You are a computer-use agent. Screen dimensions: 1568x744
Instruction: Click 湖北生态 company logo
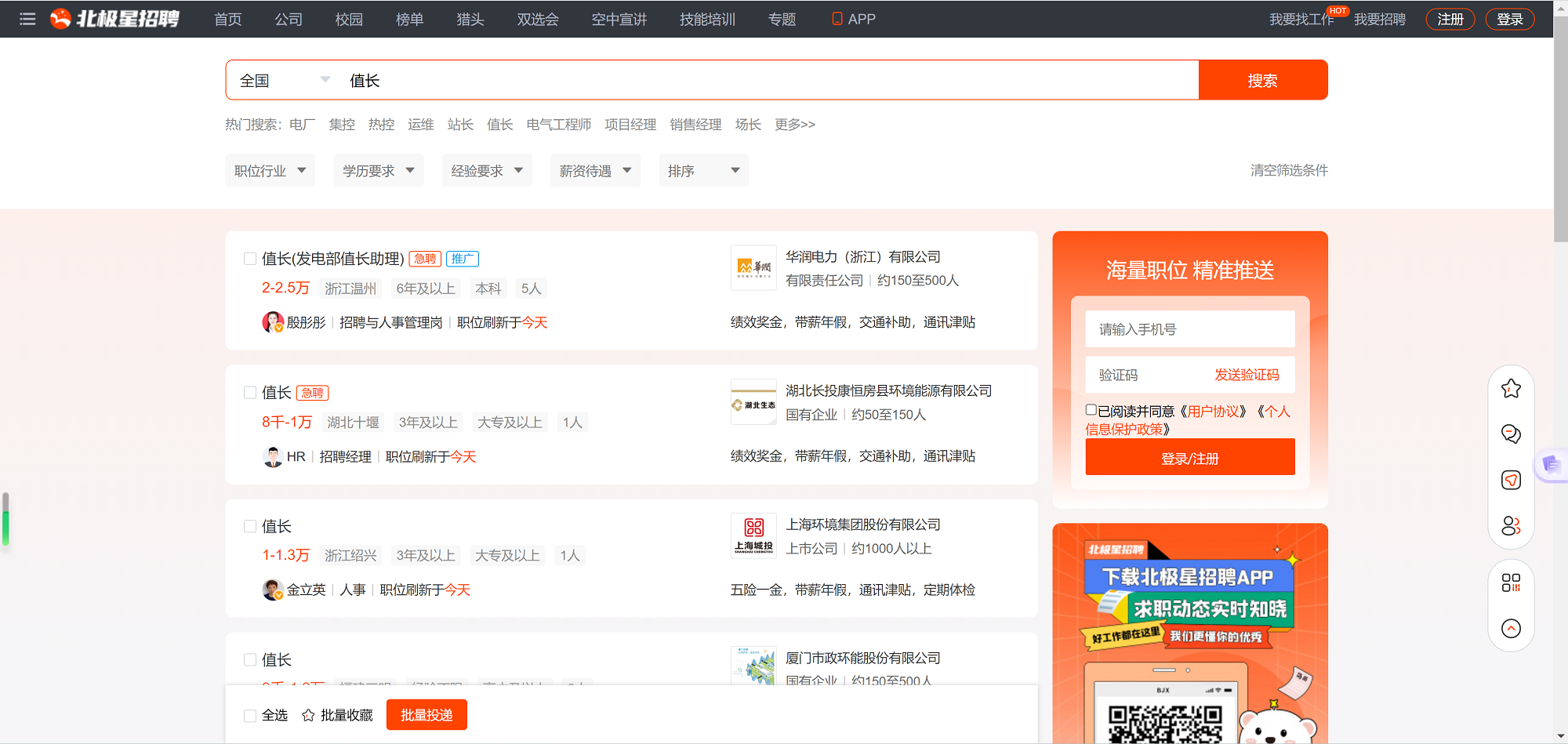[753, 401]
